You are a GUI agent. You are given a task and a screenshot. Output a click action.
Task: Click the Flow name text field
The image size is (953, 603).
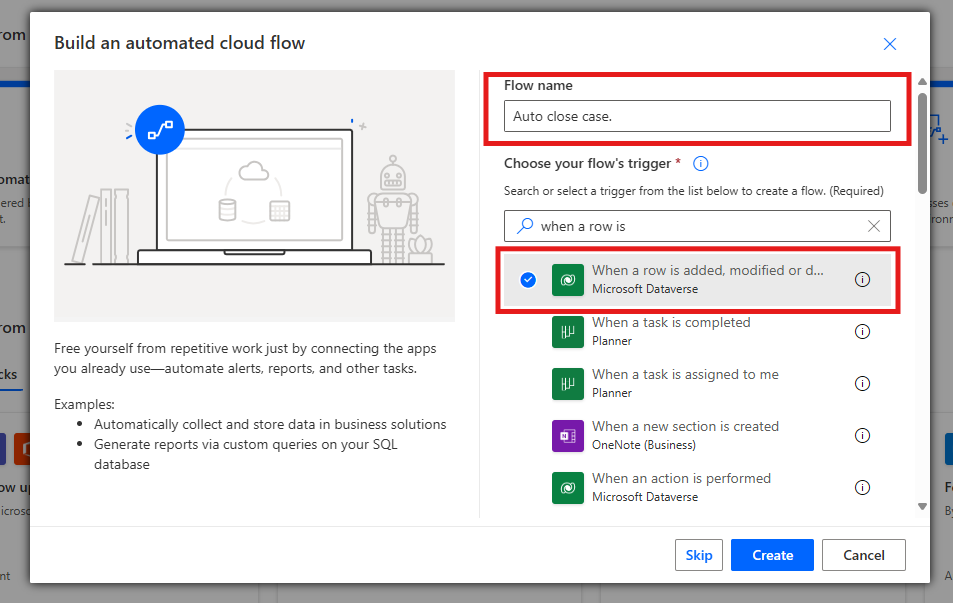point(696,116)
